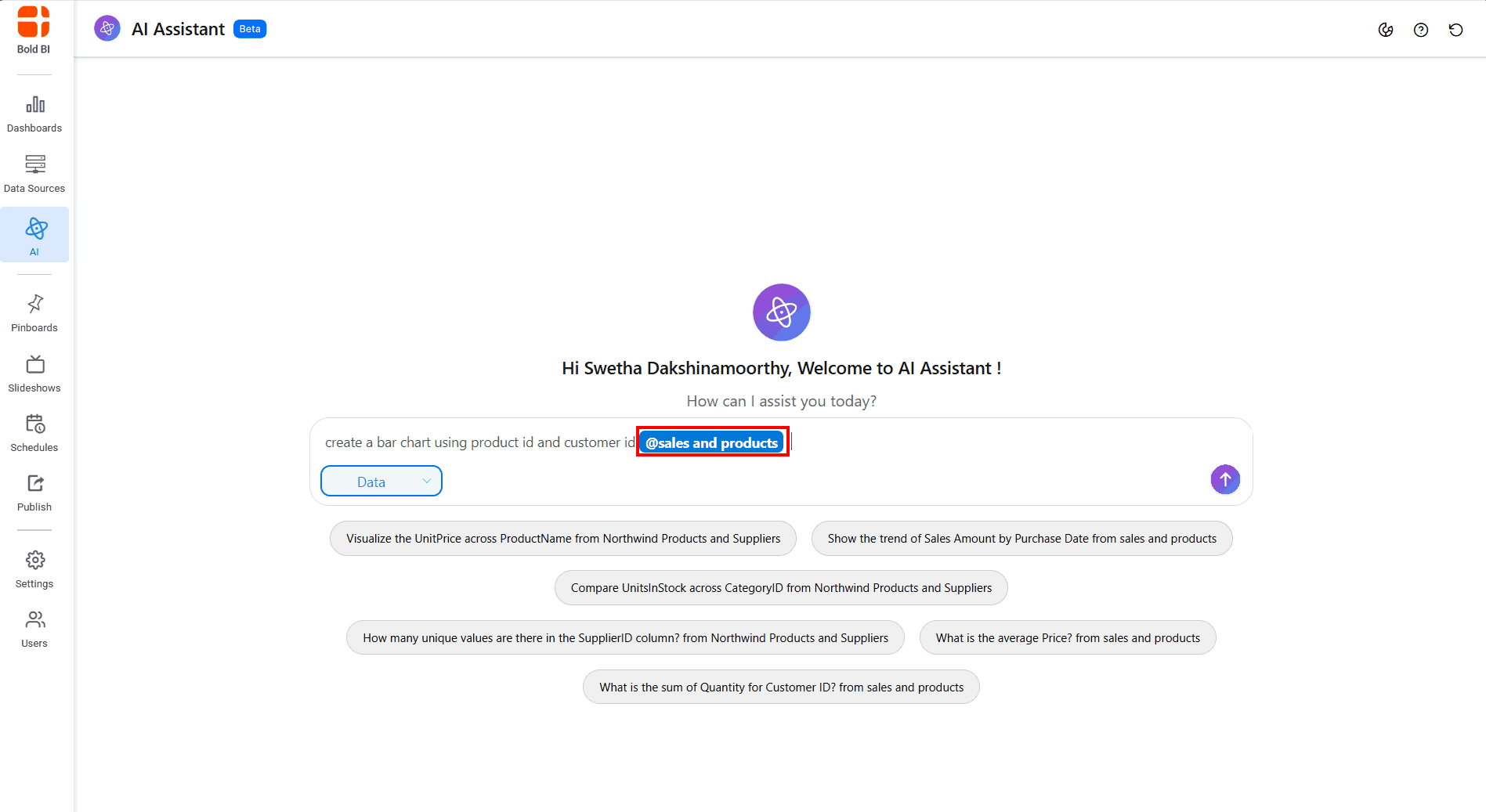Viewport: 1486px width, 812px height.
Task: Click the large AI Assistant welcome logo
Action: (782, 312)
